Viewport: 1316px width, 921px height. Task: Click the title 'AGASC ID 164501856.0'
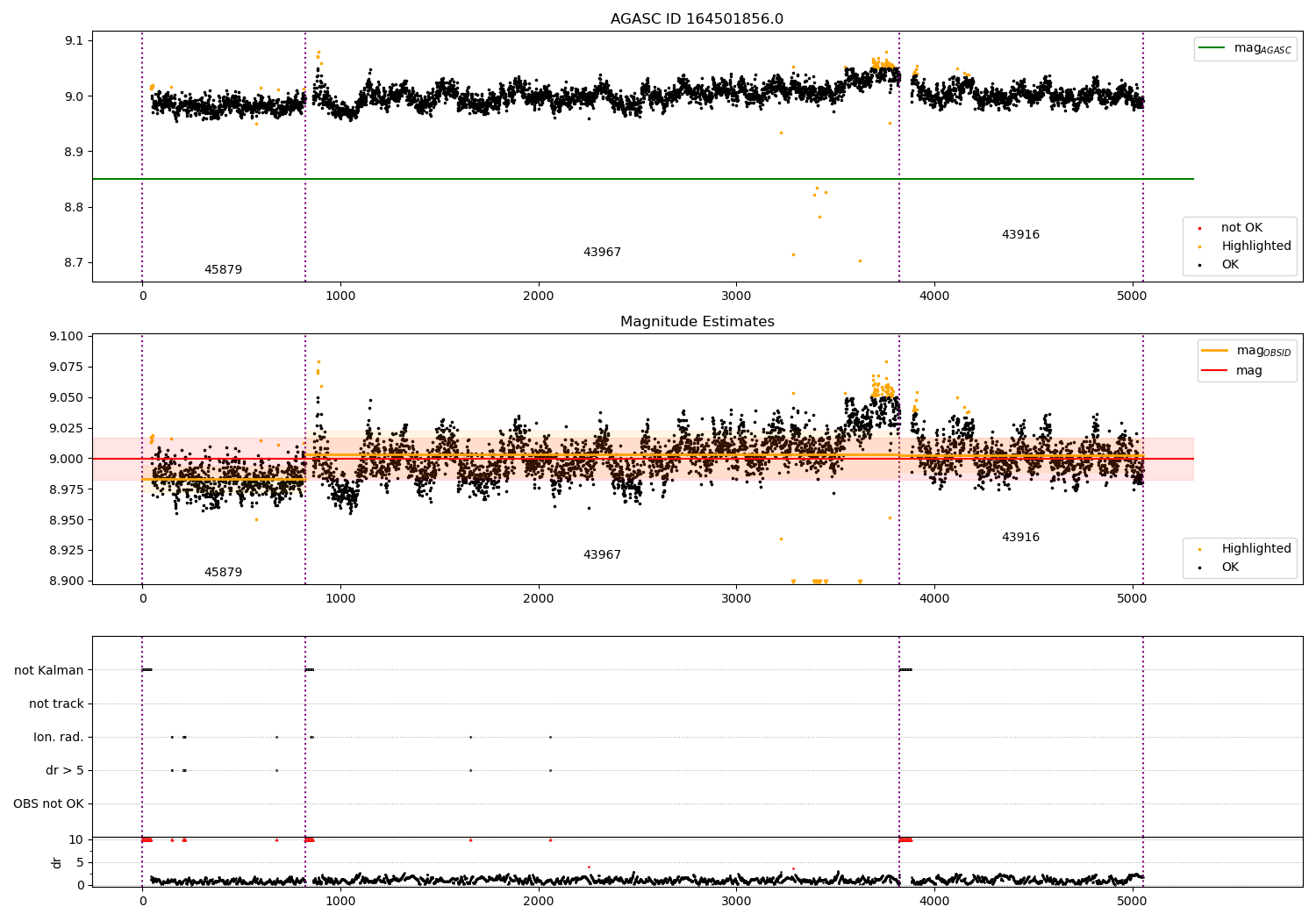[697, 19]
